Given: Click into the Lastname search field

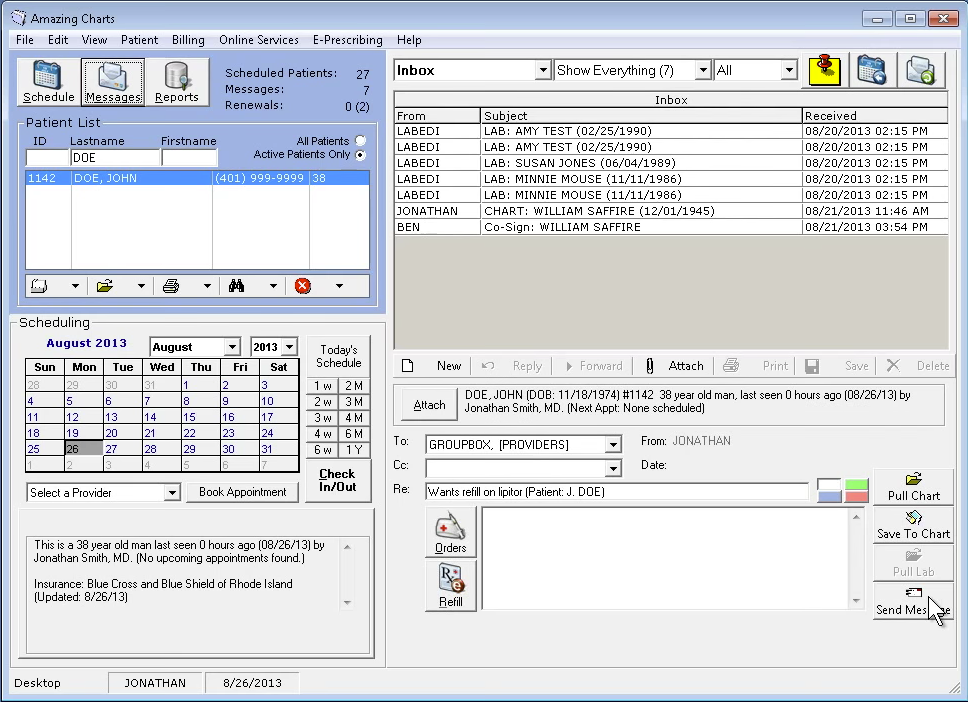Looking at the screenshot, I should tap(114, 158).
